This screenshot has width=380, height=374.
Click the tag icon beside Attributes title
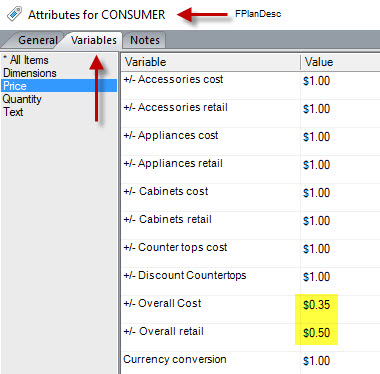(x=14, y=14)
